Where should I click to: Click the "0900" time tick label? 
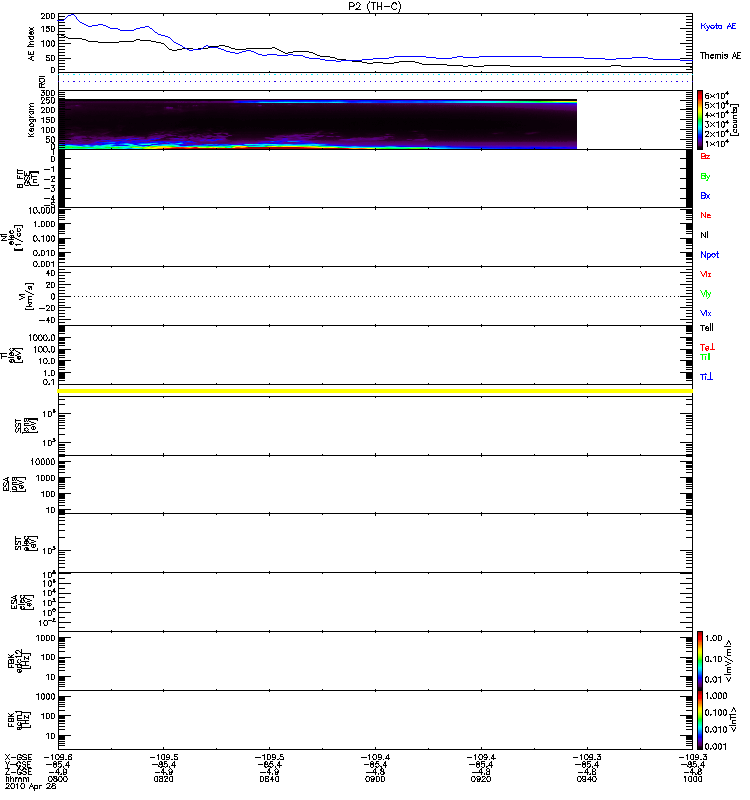(x=376, y=780)
